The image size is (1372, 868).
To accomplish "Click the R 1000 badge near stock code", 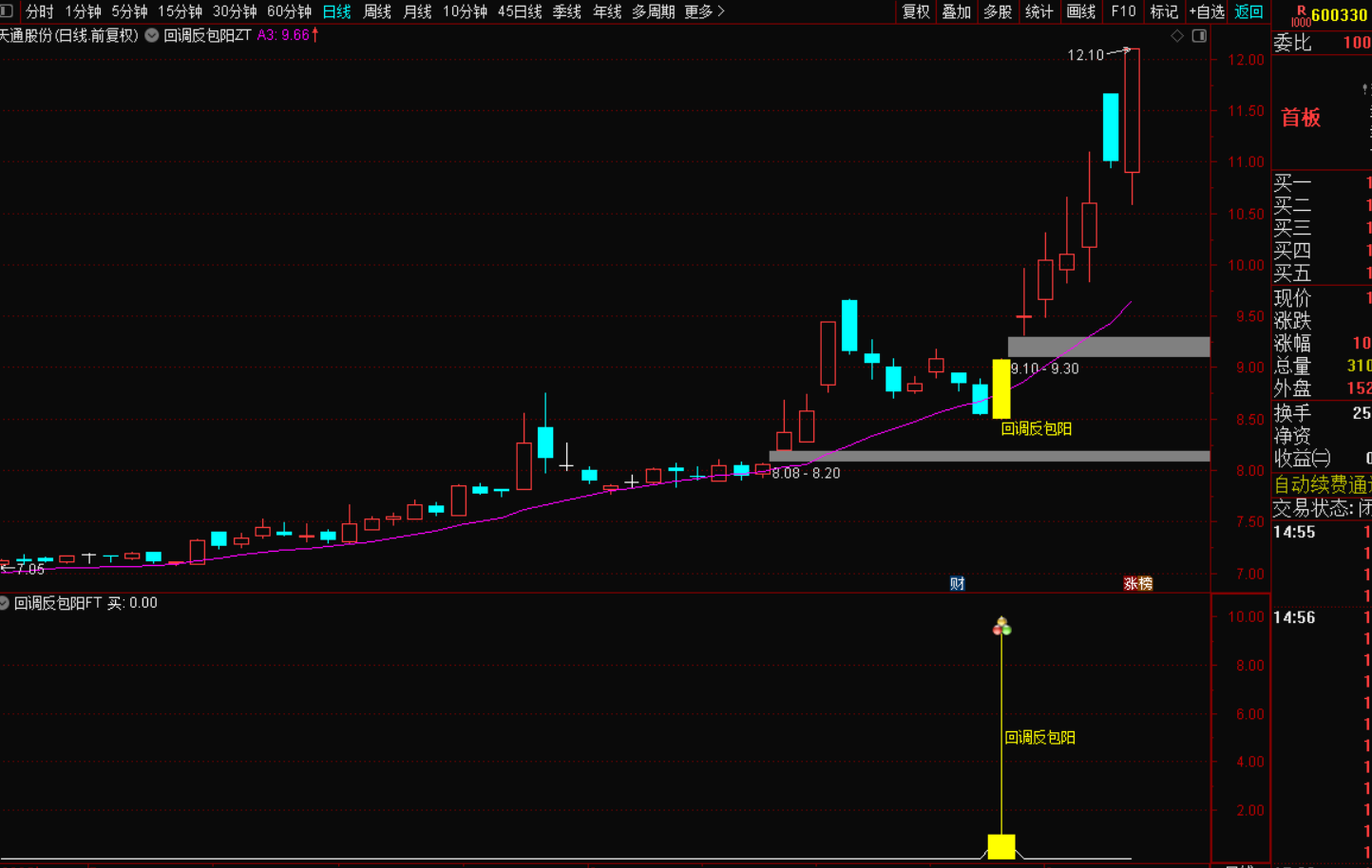I will pyautogui.click(x=1300, y=16).
